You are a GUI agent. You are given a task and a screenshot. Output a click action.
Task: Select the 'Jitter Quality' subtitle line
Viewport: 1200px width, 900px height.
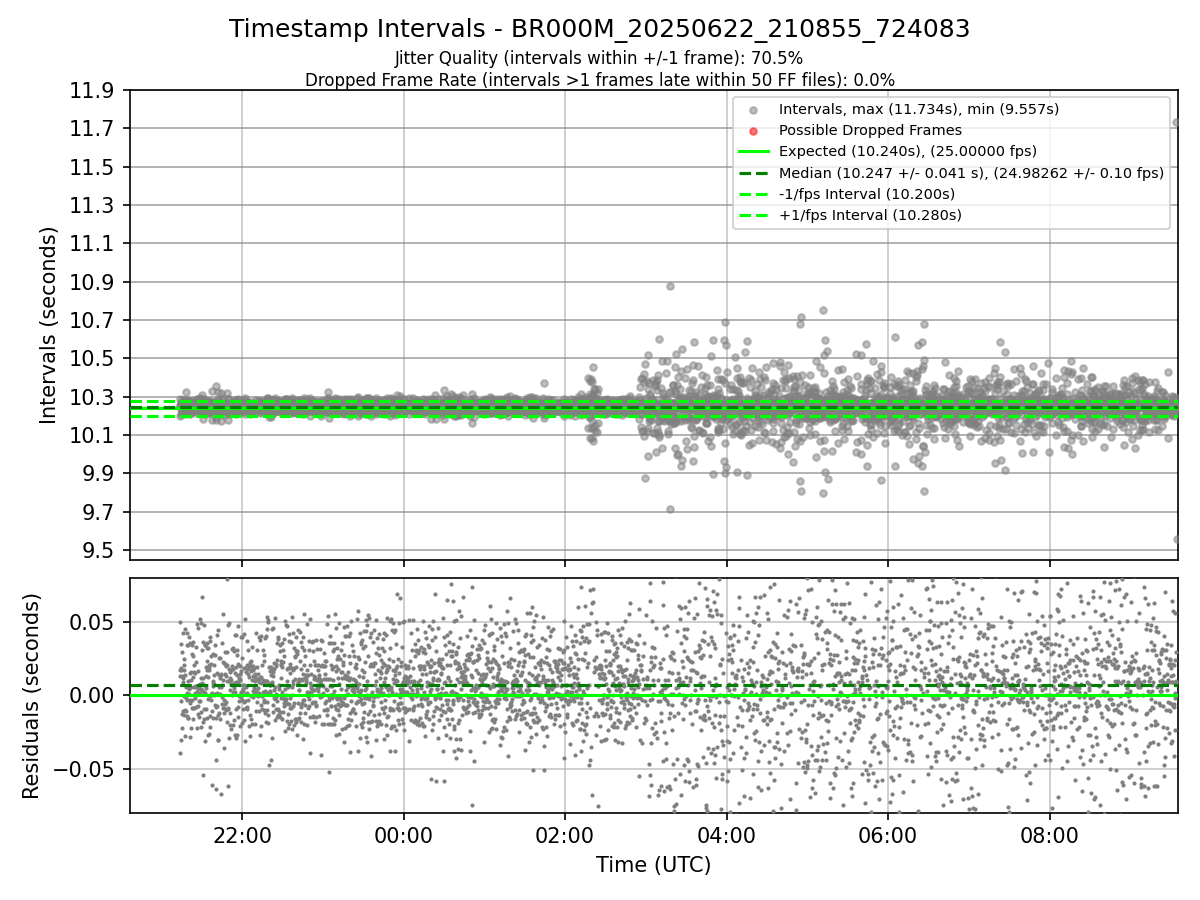coord(599,58)
